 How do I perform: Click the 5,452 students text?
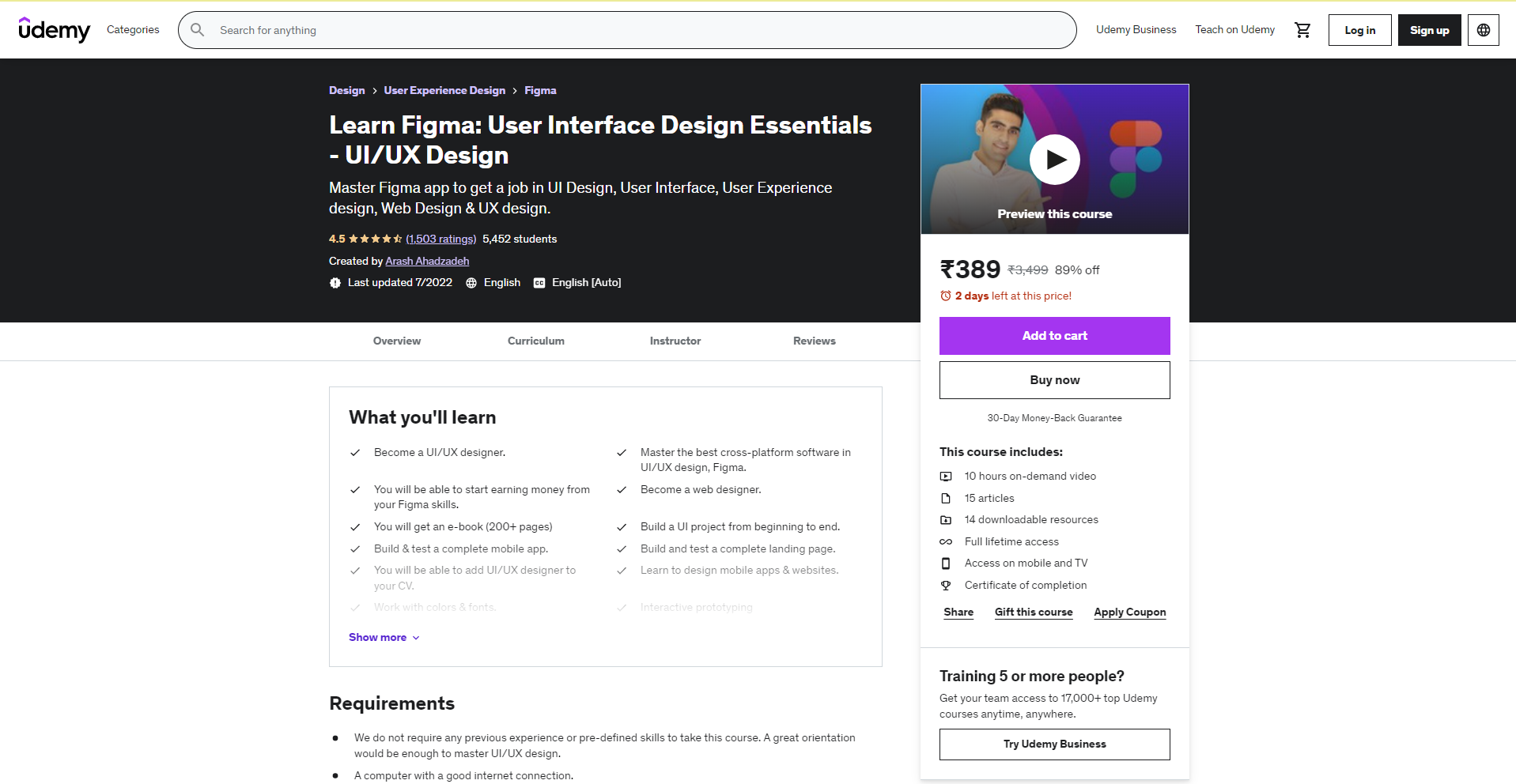click(520, 239)
